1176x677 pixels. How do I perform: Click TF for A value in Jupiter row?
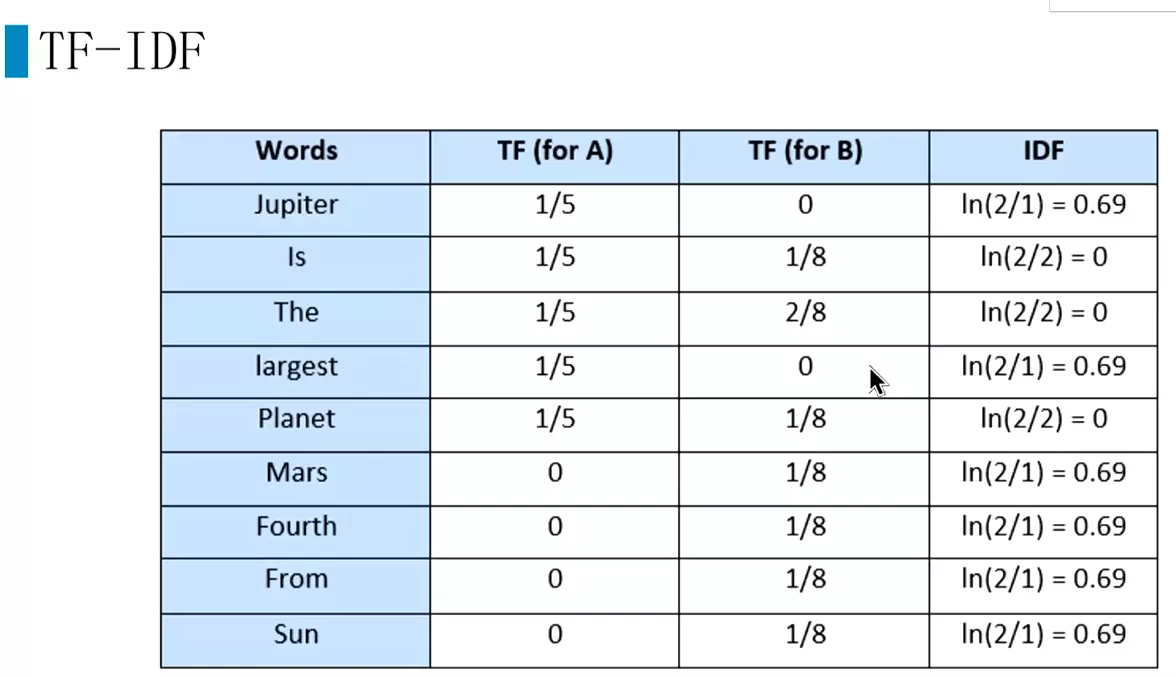coord(555,205)
